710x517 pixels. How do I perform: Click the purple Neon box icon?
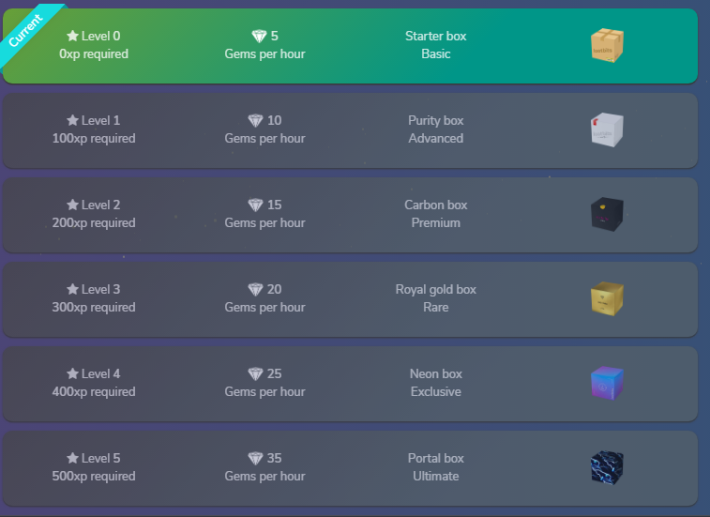click(x=607, y=383)
